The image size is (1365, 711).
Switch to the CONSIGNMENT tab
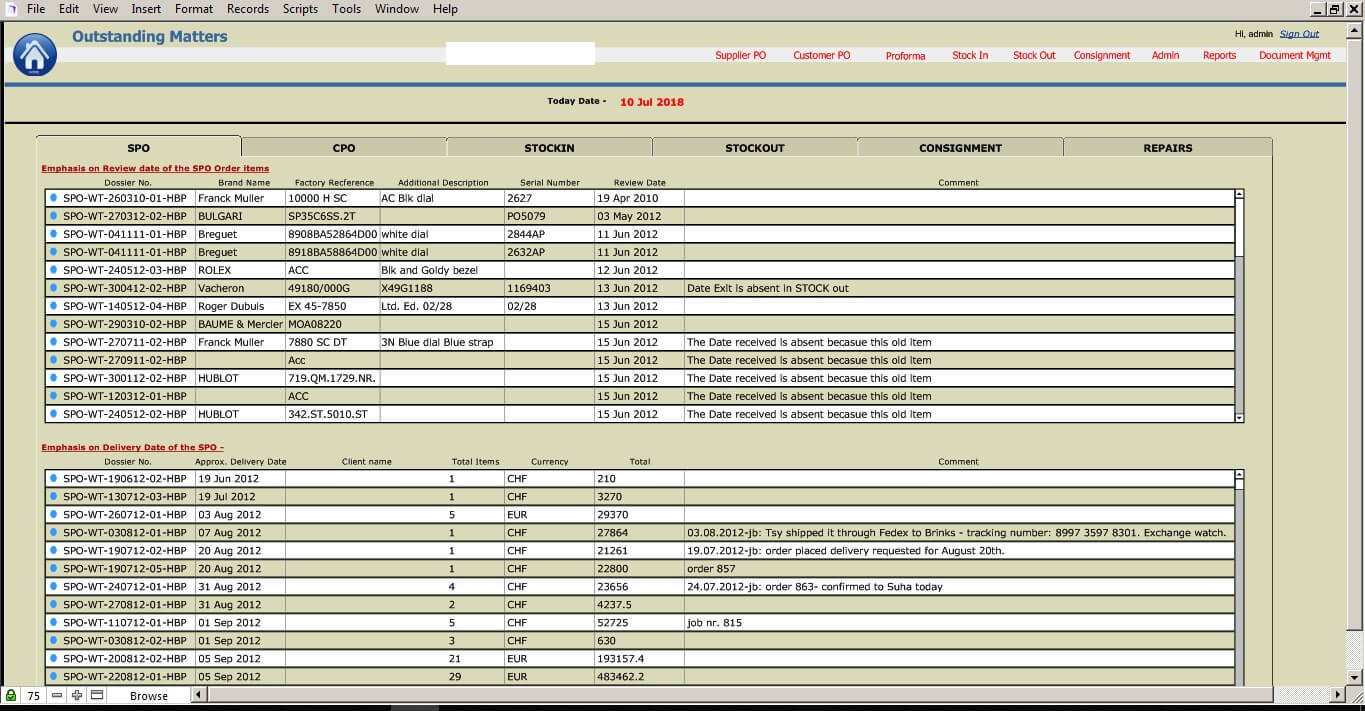click(x=960, y=148)
